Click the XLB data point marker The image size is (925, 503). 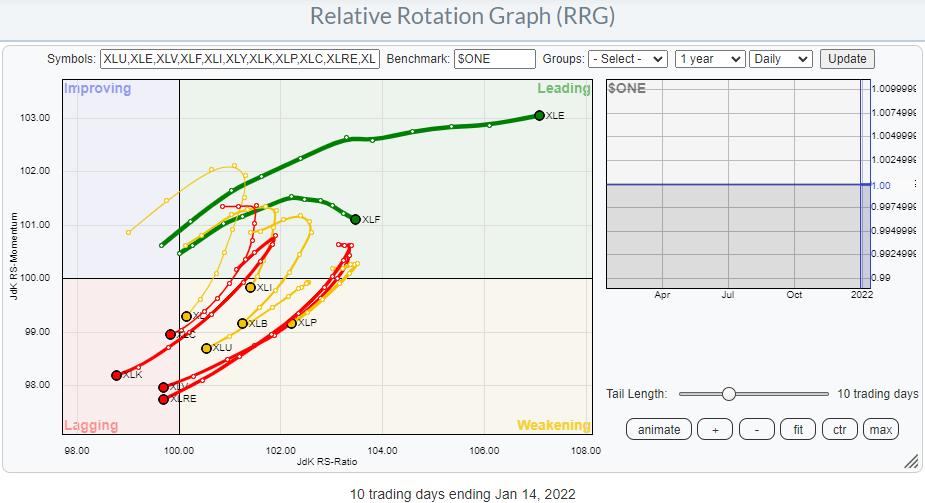pyautogui.click(x=242, y=323)
